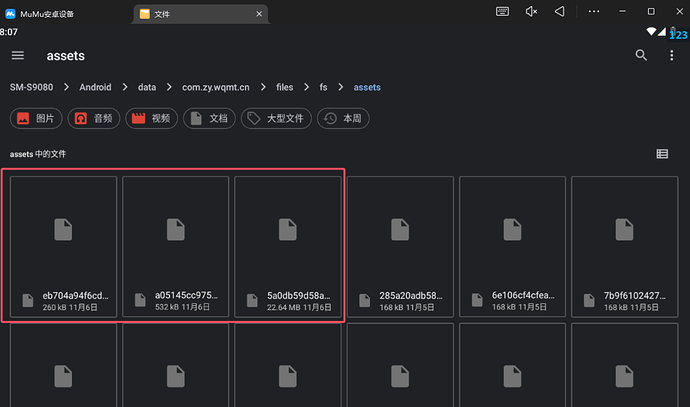The image size is (690, 407).
Task: Filter by 图片 images chip
Action: coord(36,118)
